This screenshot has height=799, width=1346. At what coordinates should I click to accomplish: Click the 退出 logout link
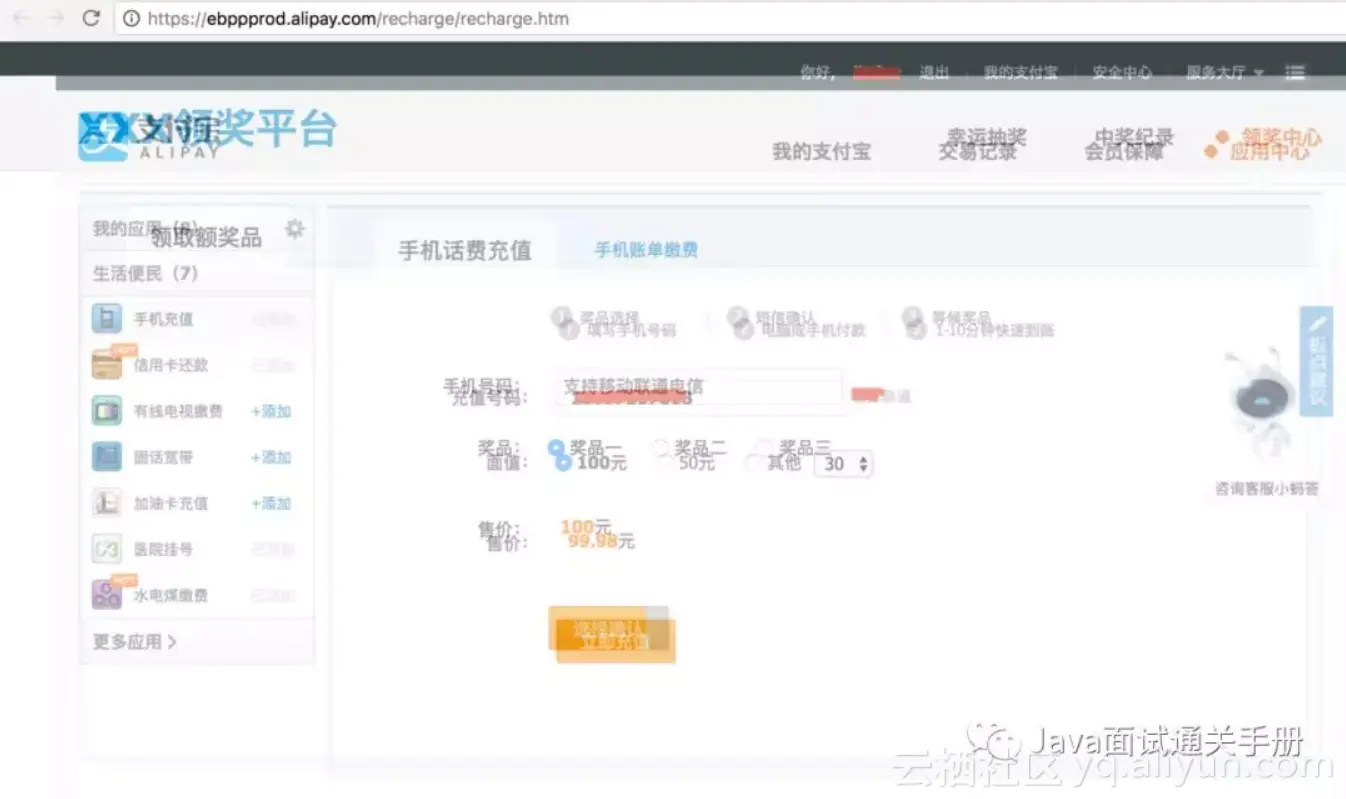pos(934,73)
